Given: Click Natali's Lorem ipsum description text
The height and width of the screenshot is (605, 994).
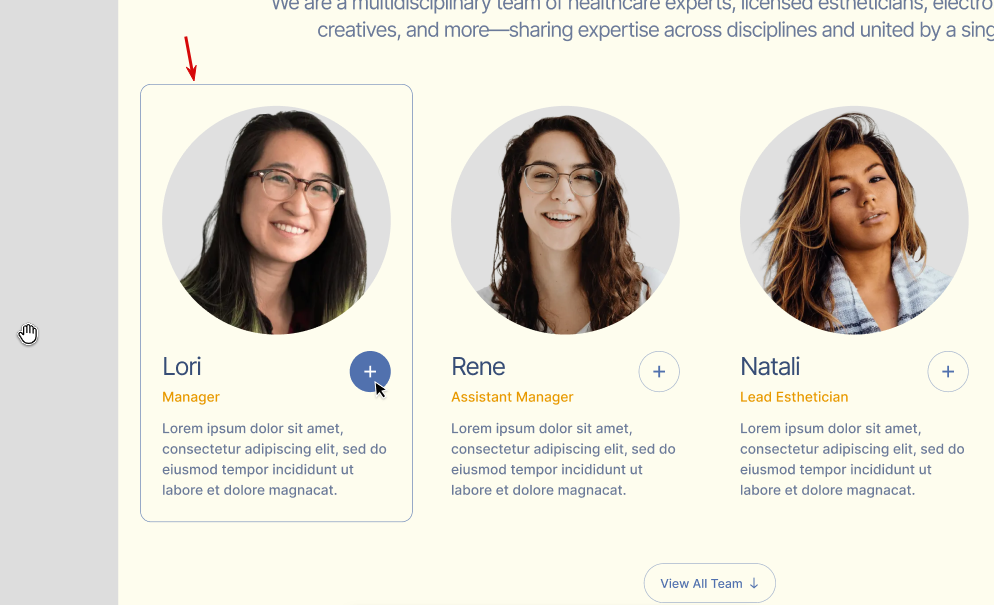Looking at the screenshot, I should point(853,459).
